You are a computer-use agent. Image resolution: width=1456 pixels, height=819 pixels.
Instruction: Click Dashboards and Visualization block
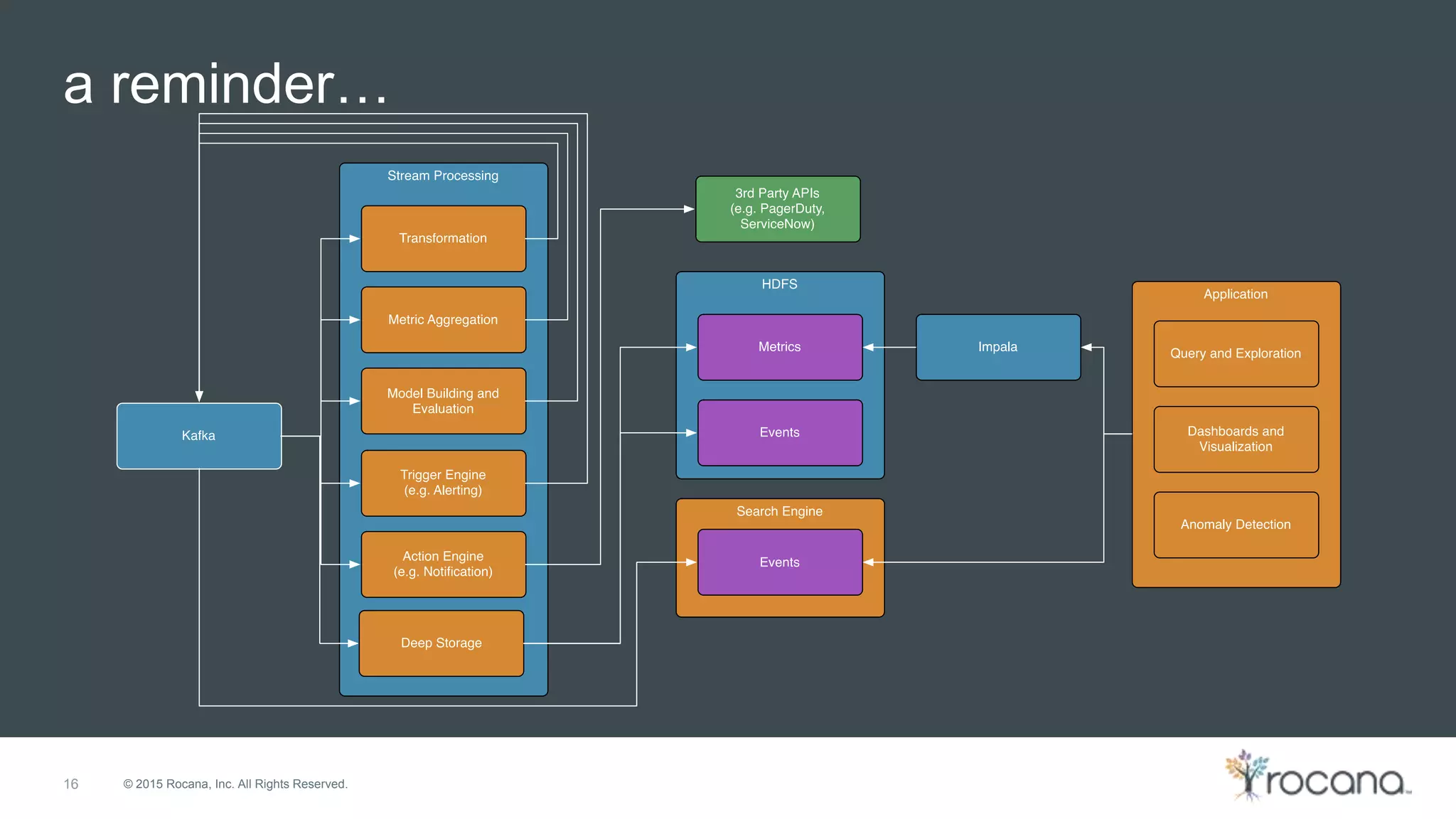coord(1236,439)
